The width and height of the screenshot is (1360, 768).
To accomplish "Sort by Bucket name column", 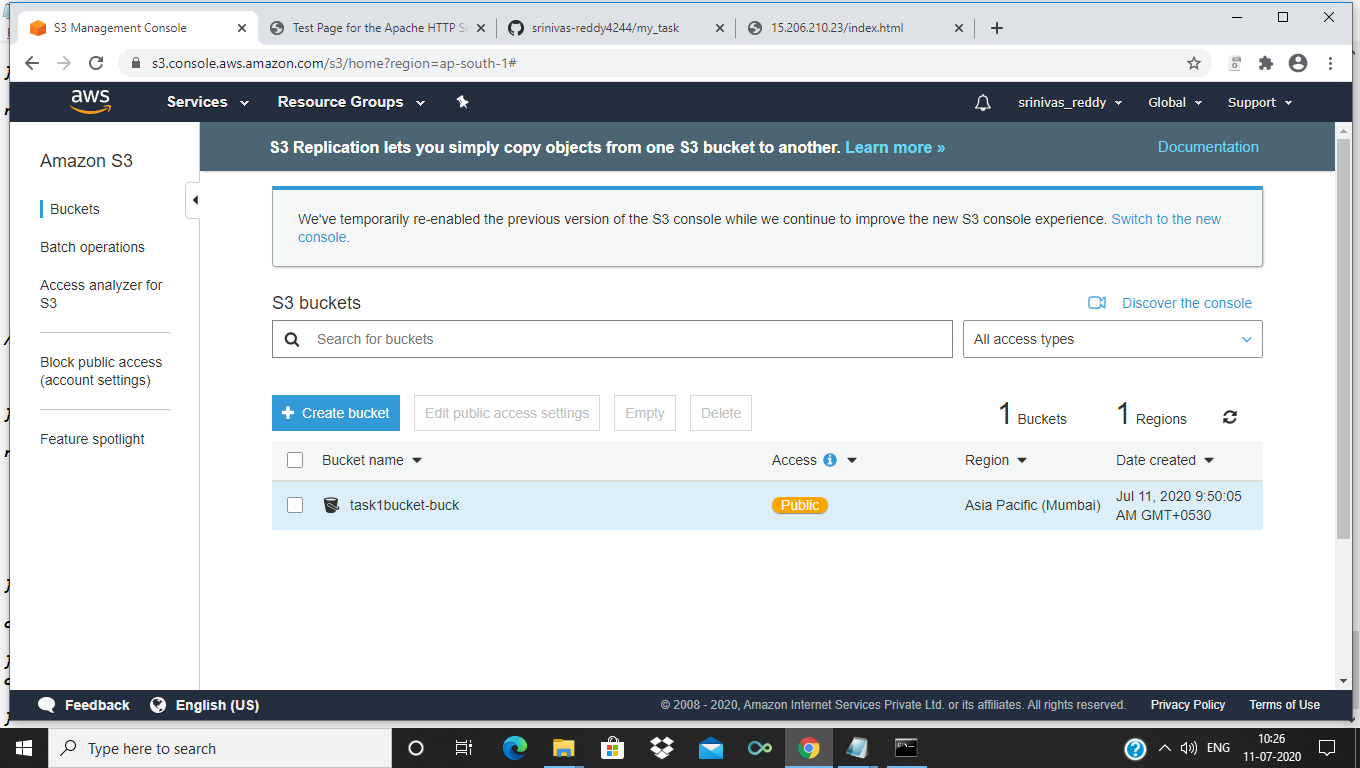I will click(372, 460).
